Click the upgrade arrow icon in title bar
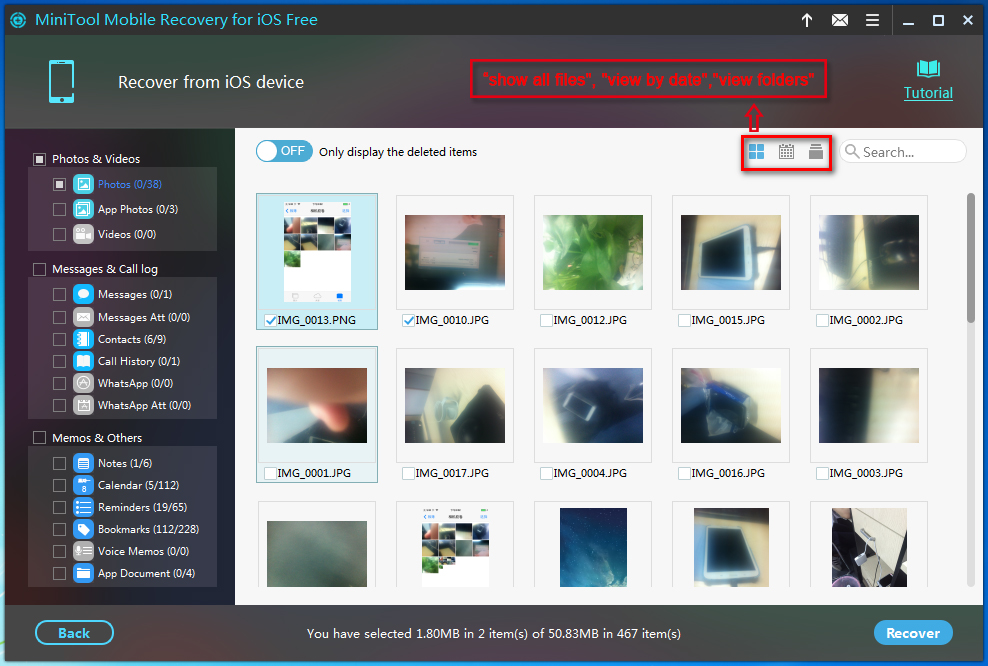Image resolution: width=988 pixels, height=666 pixels. (807, 20)
